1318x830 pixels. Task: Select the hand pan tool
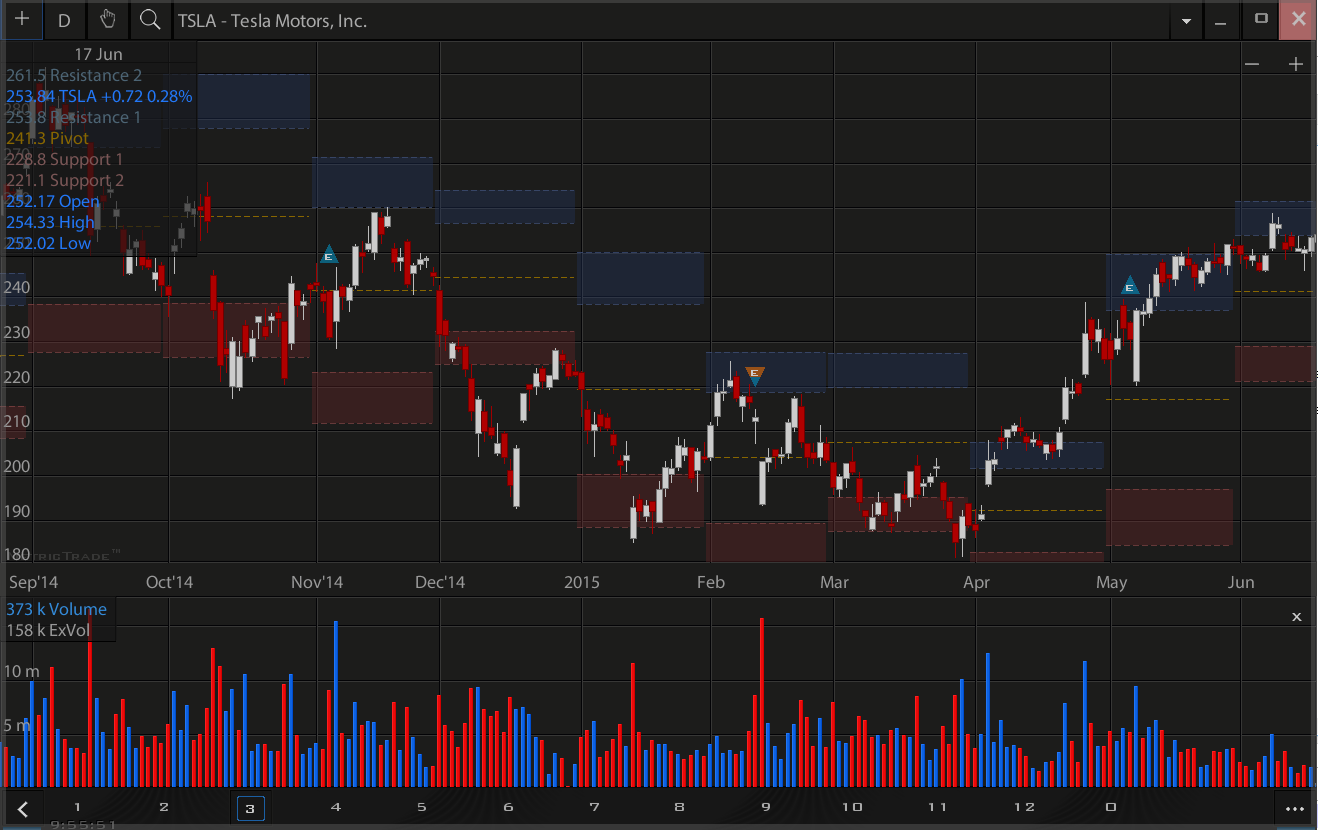[107, 20]
